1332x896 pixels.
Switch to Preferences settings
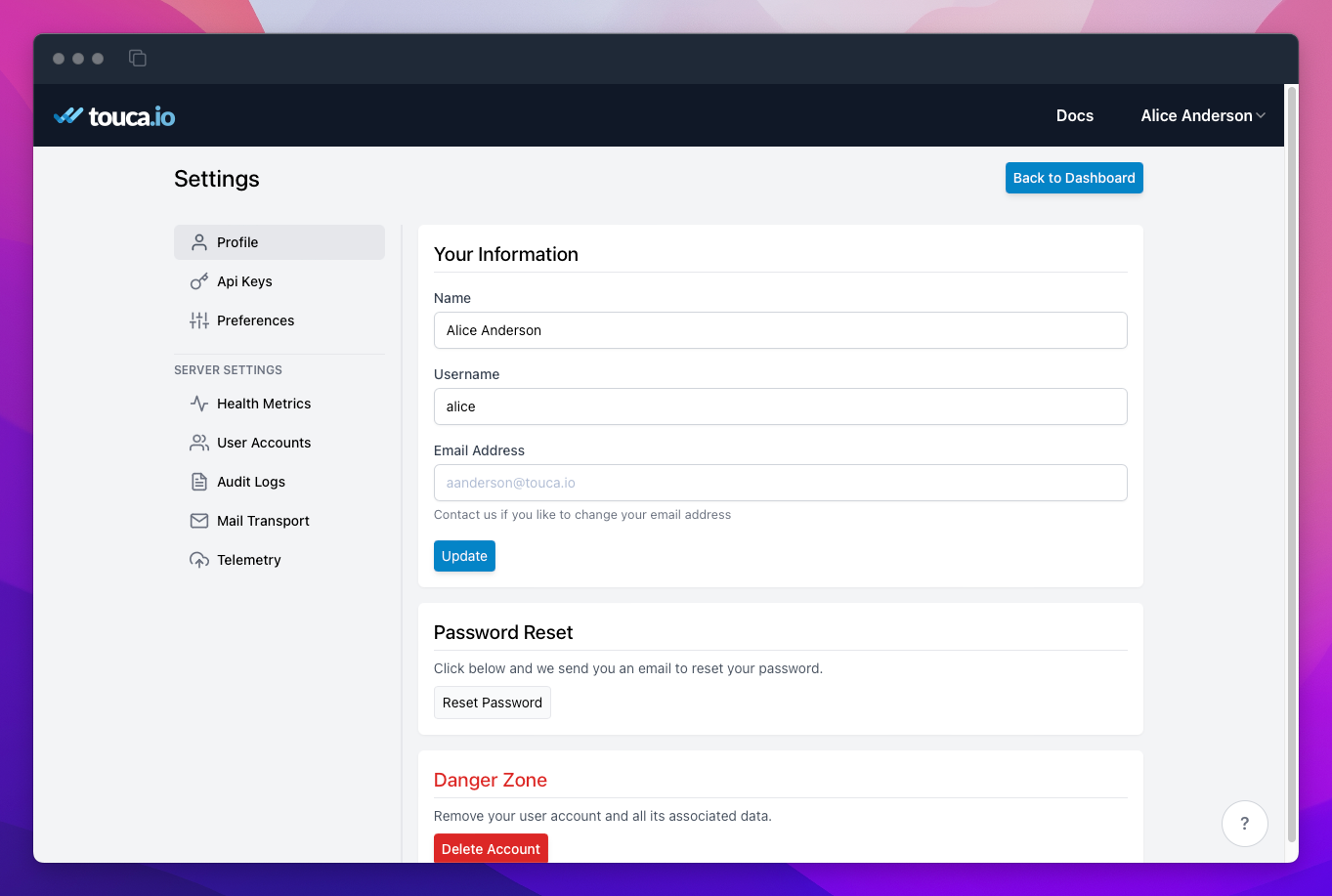(279, 320)
